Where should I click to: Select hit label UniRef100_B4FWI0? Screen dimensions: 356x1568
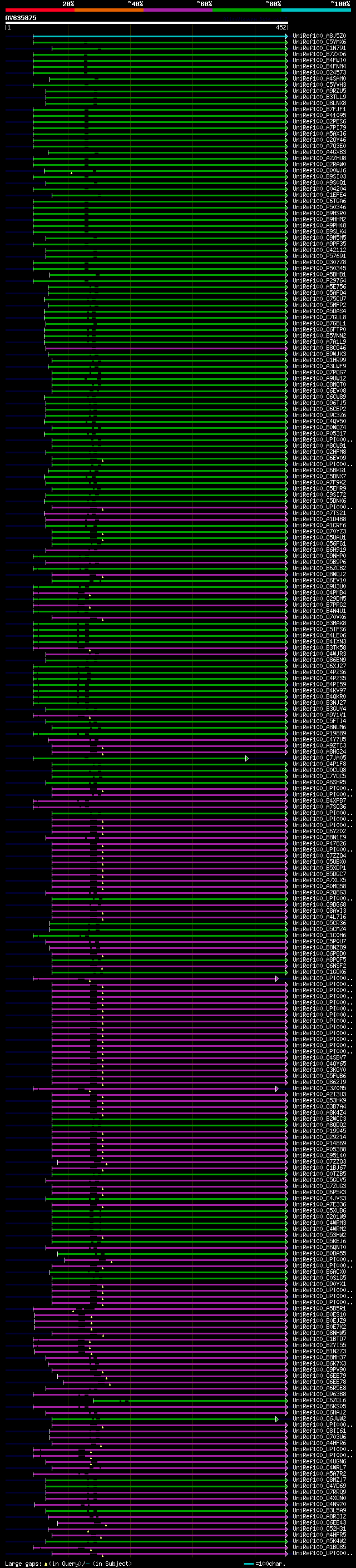(x=319, y=60)
